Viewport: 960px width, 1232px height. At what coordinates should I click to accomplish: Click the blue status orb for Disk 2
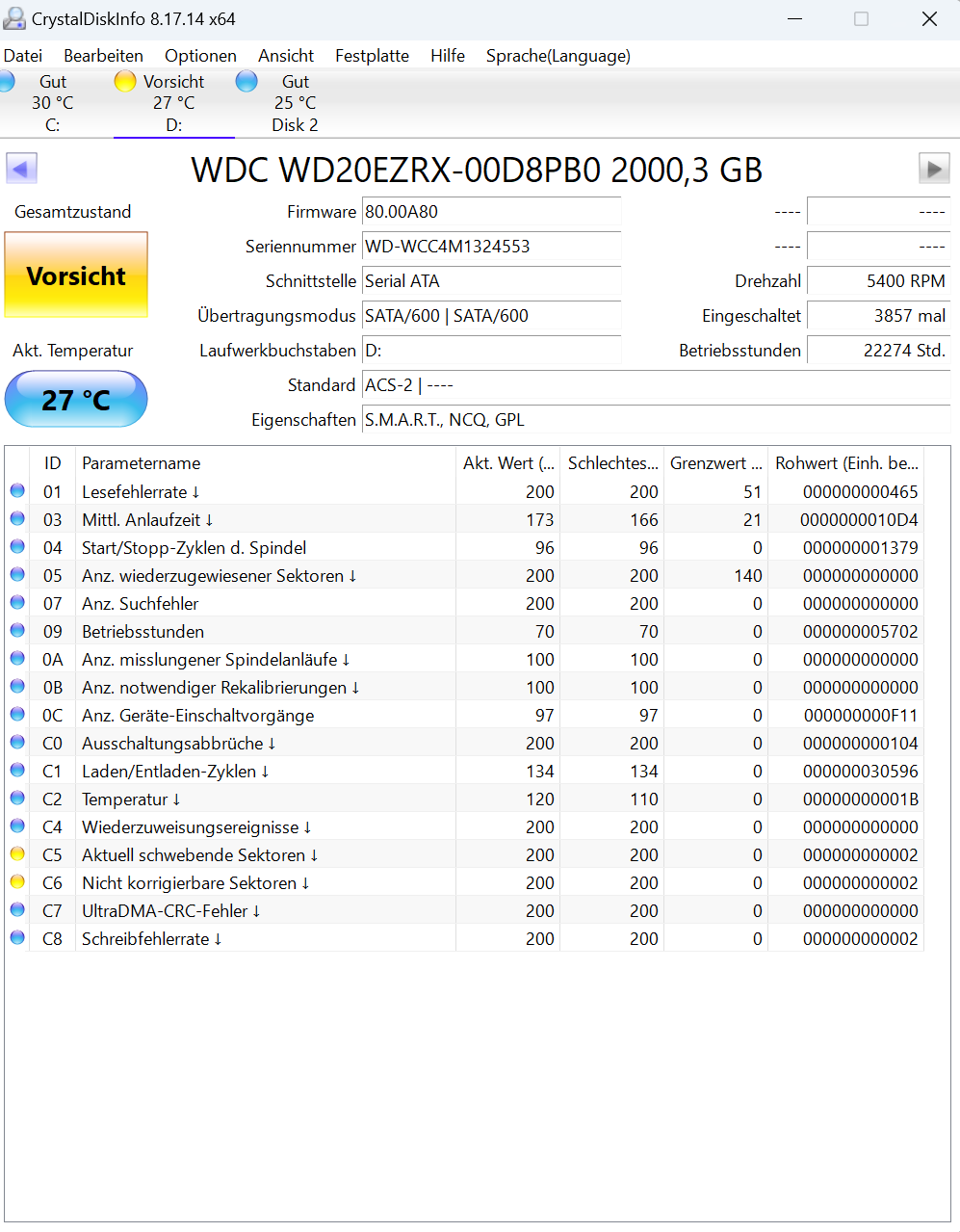[x=246, y=81]
